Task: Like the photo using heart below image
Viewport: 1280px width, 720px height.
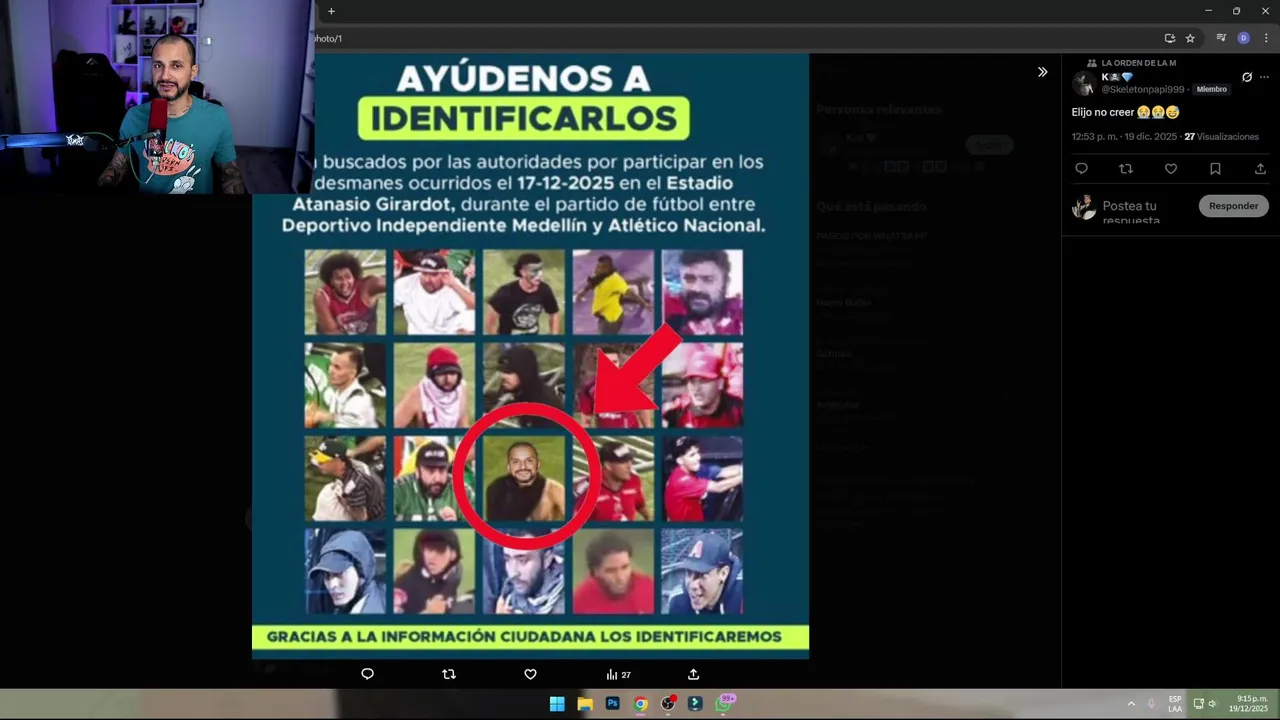Action: pyautogui.click(x=530, y=674)
